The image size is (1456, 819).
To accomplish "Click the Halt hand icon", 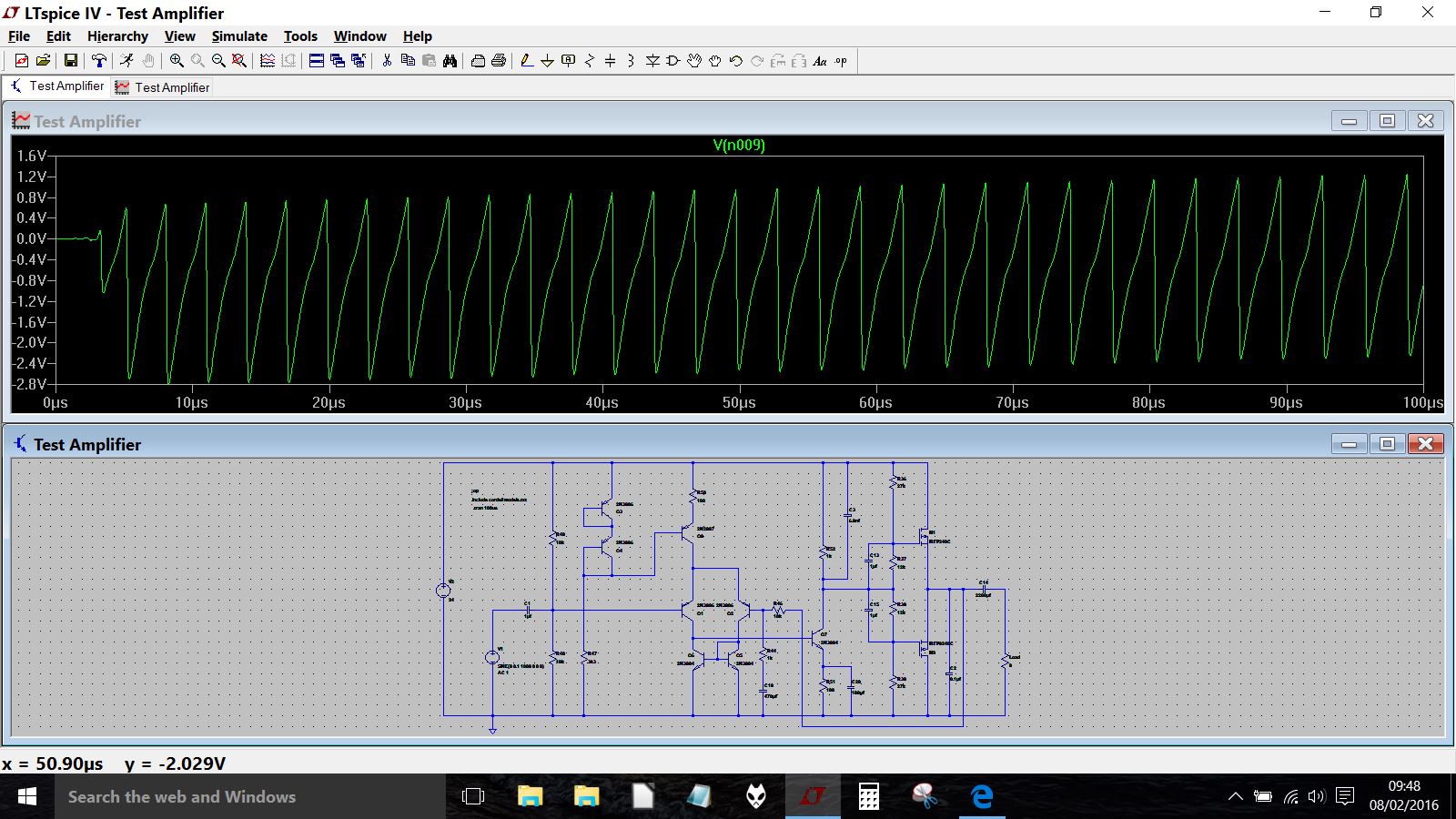I will click(147, 61).
